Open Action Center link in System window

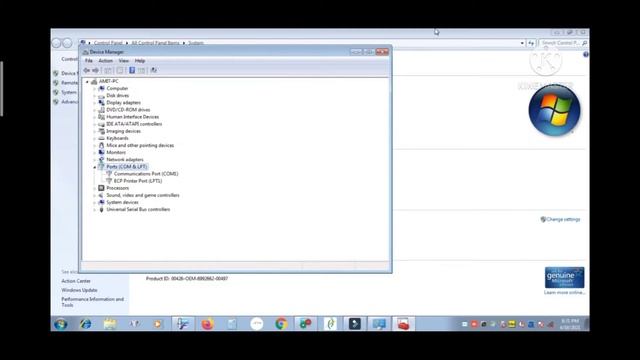(x=76, y=281)
